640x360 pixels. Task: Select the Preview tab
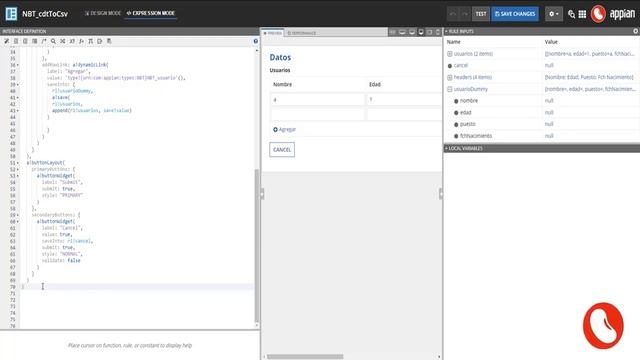[273, 33]
